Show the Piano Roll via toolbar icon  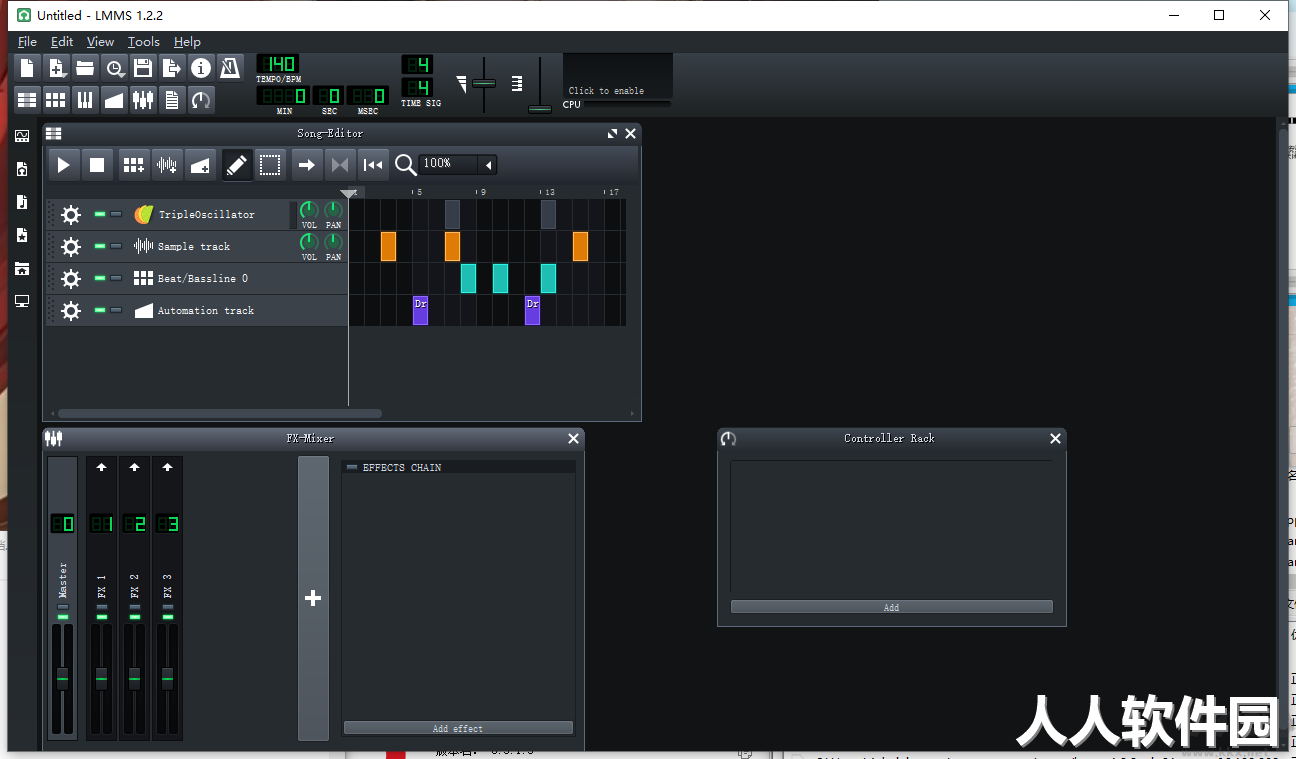[85, 99]
